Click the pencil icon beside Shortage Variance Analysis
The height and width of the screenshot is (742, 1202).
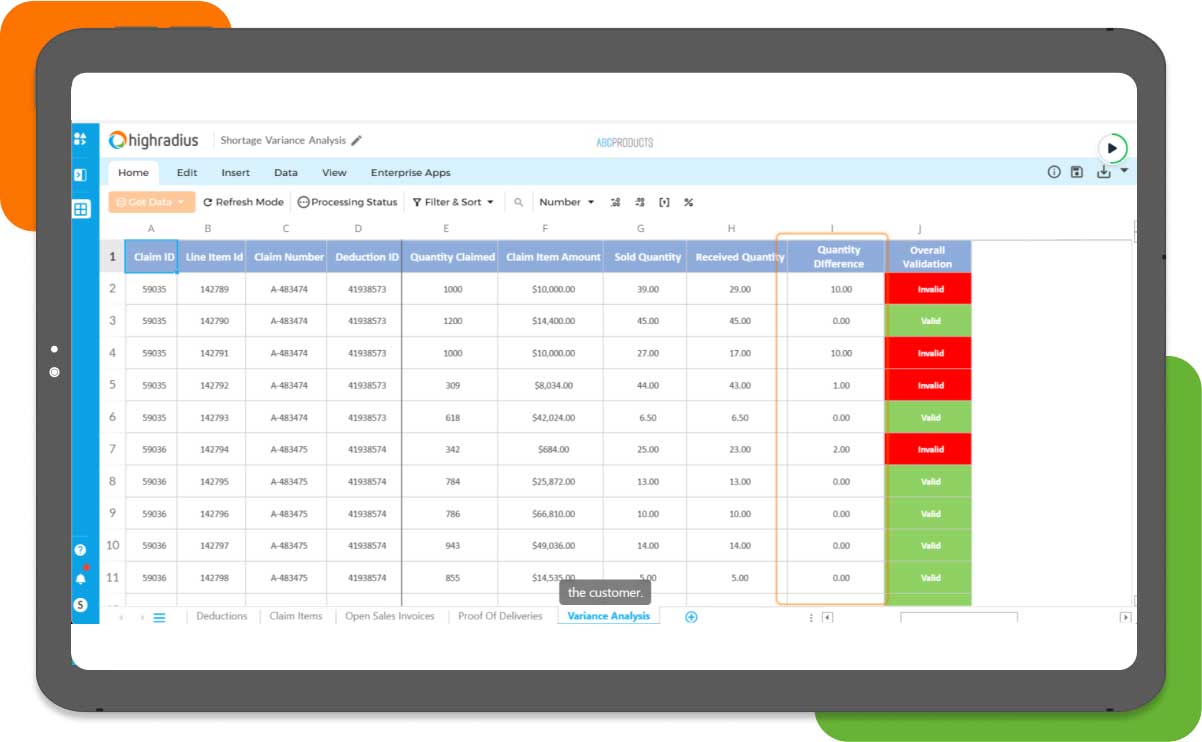[358, 140]
